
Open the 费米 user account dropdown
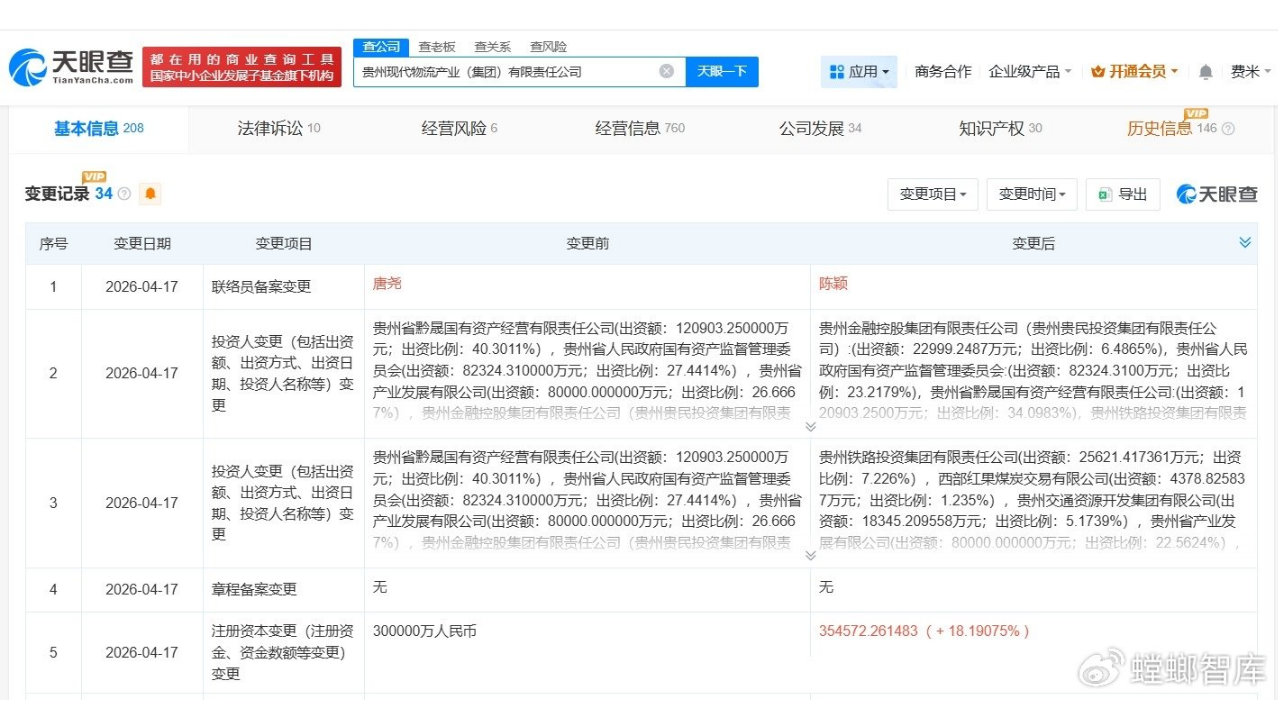(1251, 72)
